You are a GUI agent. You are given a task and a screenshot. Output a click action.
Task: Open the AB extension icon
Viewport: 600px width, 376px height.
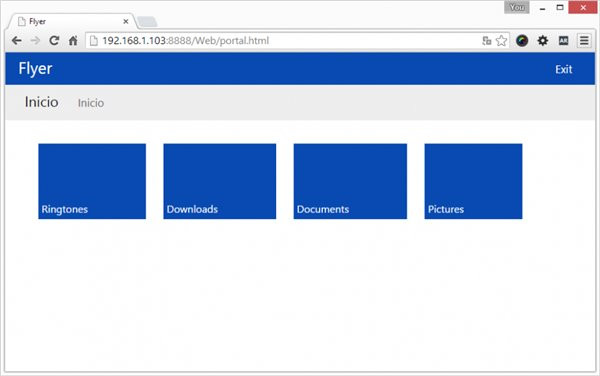563,41
